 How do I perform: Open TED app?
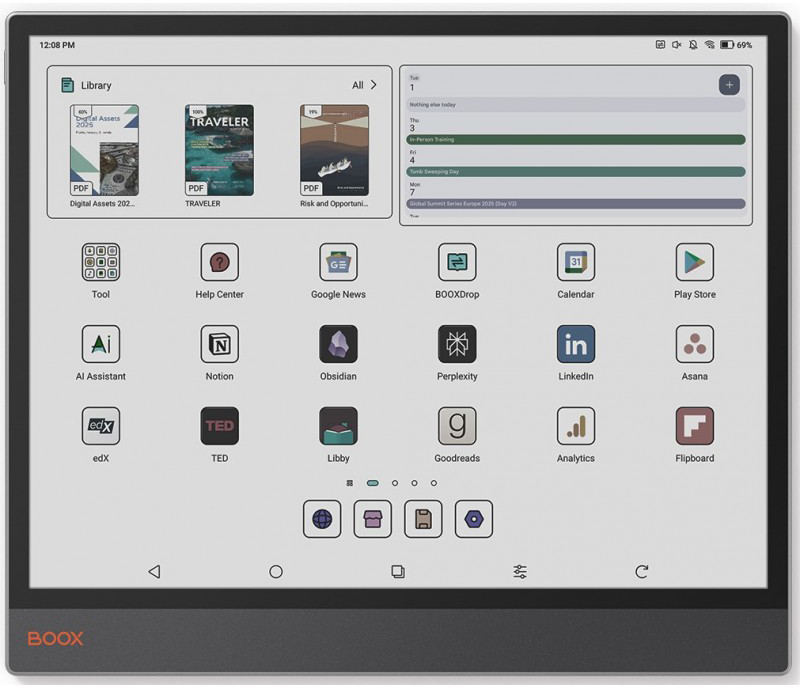pyautogui.click(x=219, y=426)
